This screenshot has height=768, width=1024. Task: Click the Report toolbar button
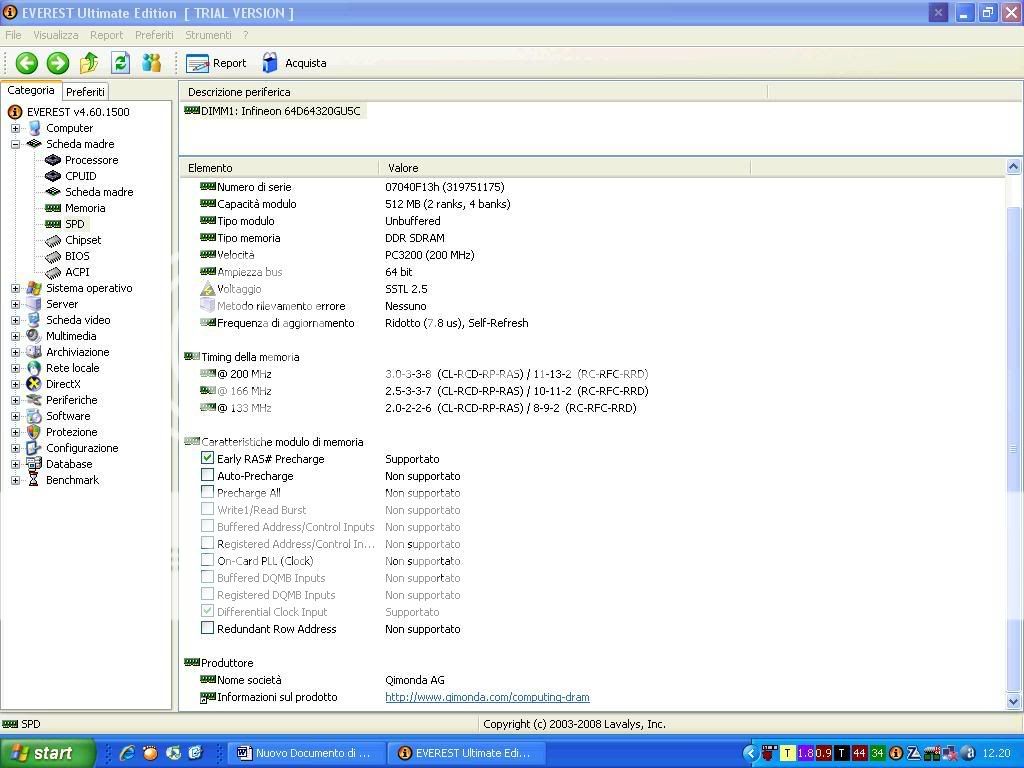click(216, 63)
